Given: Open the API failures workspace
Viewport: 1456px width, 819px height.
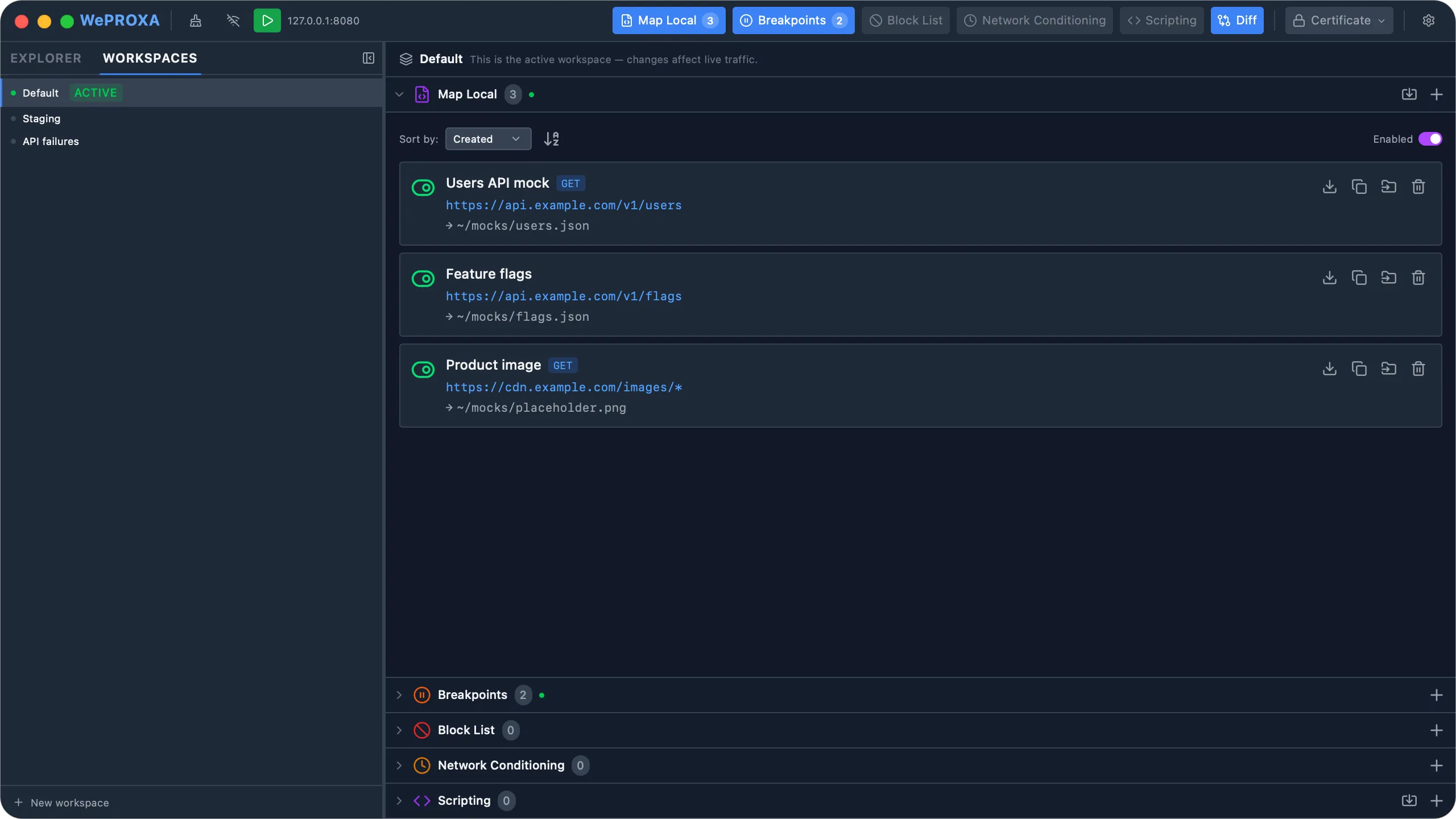Looking at the screenshot, I should tap(192, 141).
